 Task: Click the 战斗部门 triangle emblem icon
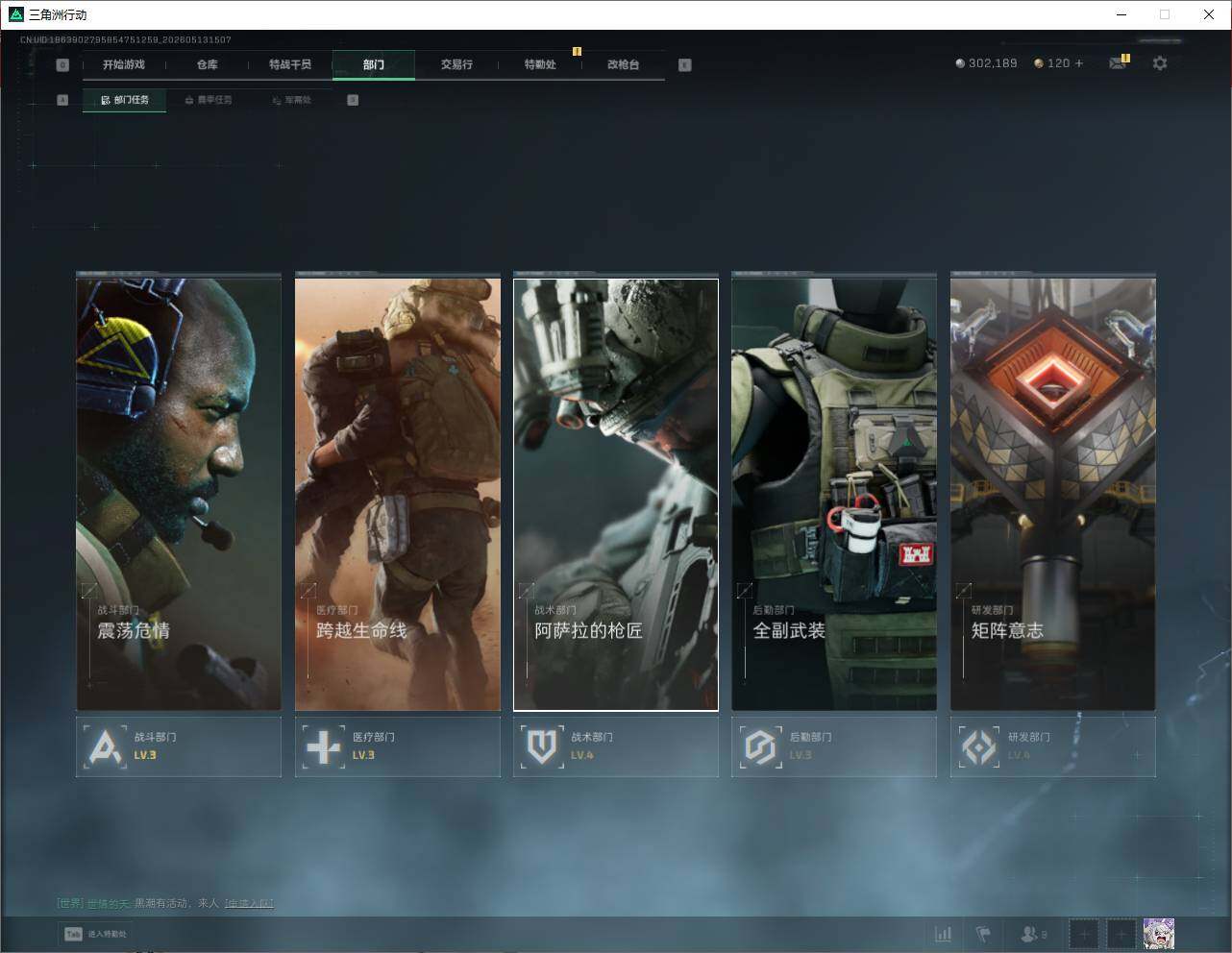[105, 746]
